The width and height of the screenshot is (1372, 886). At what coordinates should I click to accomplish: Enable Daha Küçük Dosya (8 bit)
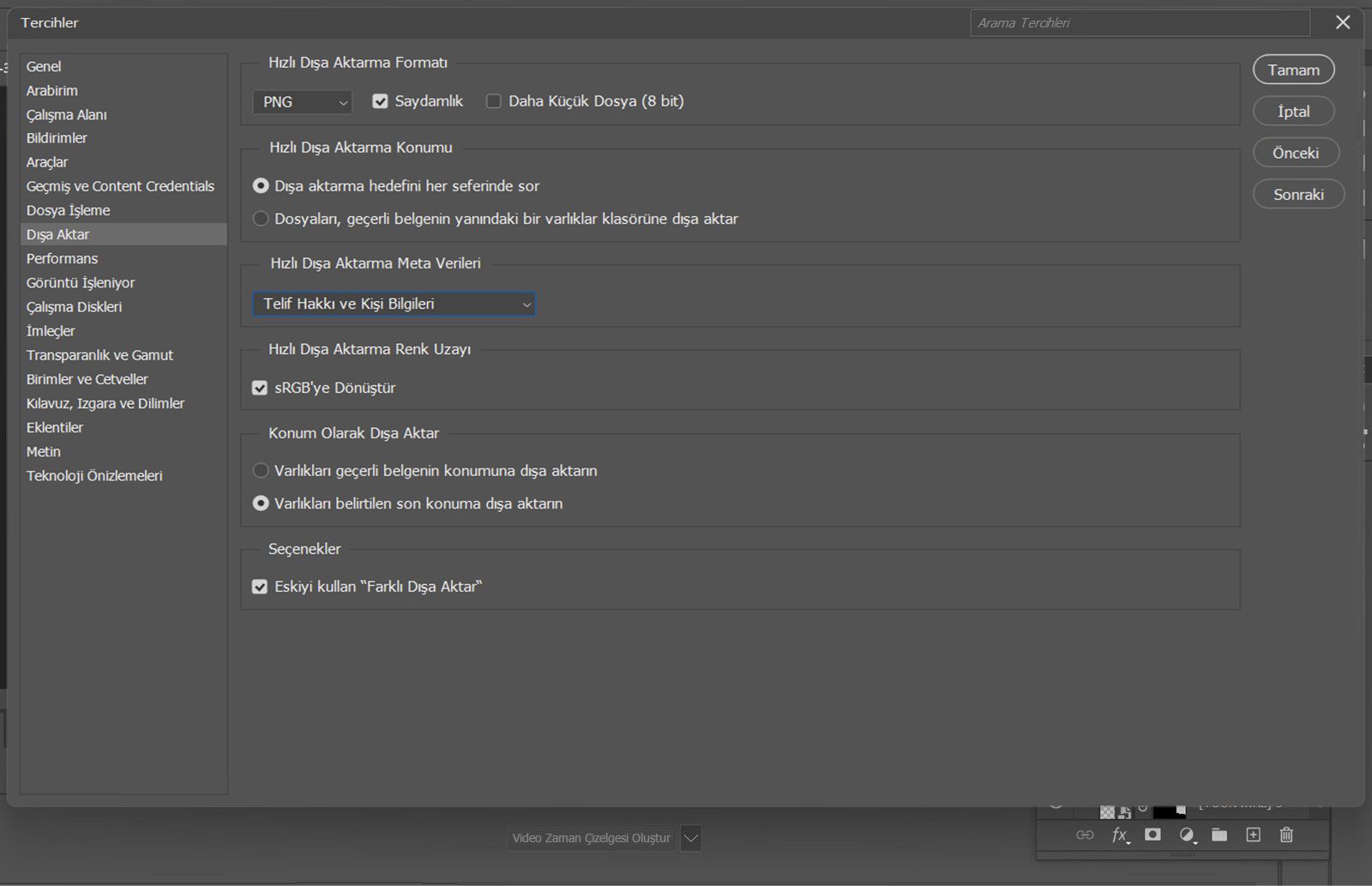click(494, 101)
